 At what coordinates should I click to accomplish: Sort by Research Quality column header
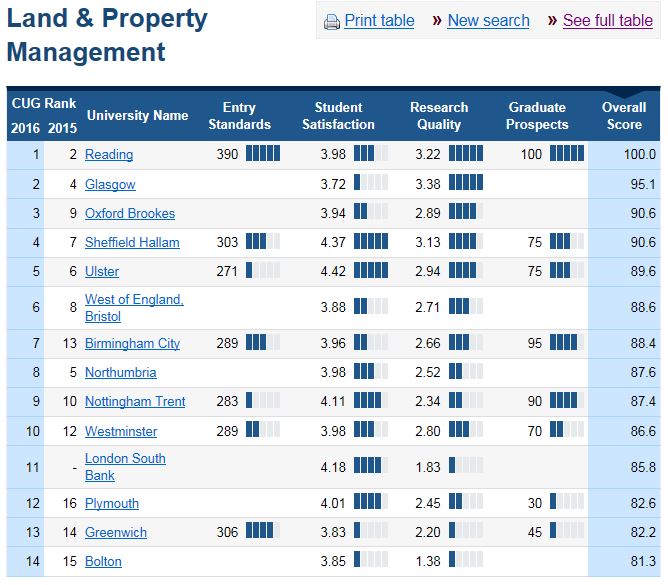pos(439,115)
